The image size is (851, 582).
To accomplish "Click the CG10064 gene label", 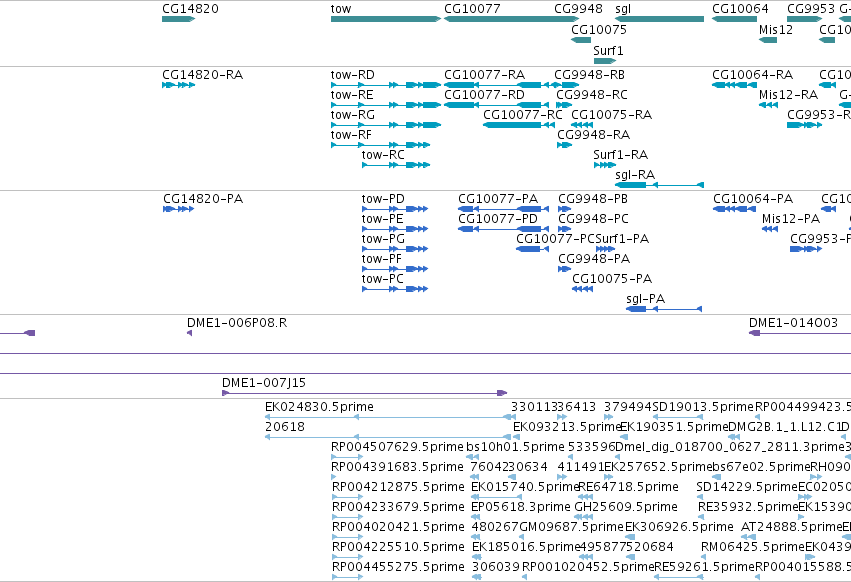I will (x=740, y=9).
